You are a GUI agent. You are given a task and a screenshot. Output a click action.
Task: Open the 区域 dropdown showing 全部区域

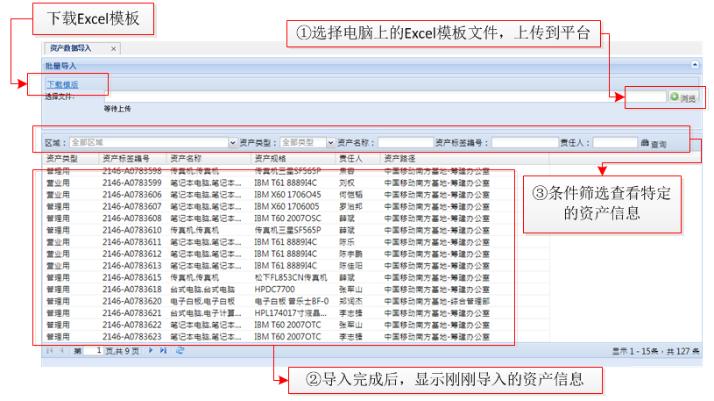(x=233, y=143)
